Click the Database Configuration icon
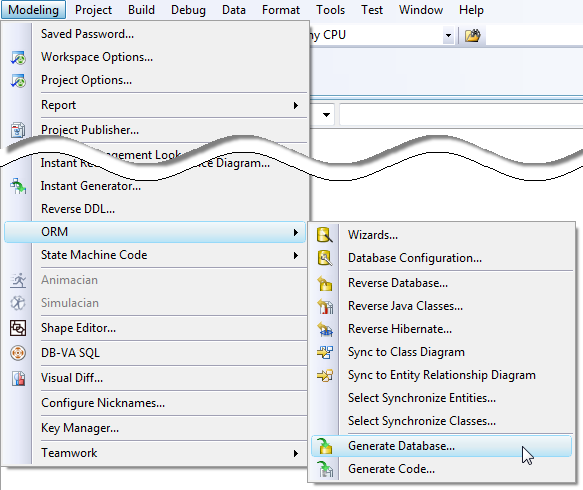The image size is (583, 490). point(325,258)
